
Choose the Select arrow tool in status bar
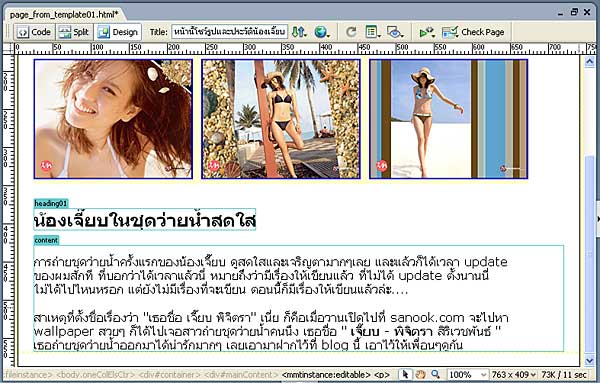tap(405, 374)
